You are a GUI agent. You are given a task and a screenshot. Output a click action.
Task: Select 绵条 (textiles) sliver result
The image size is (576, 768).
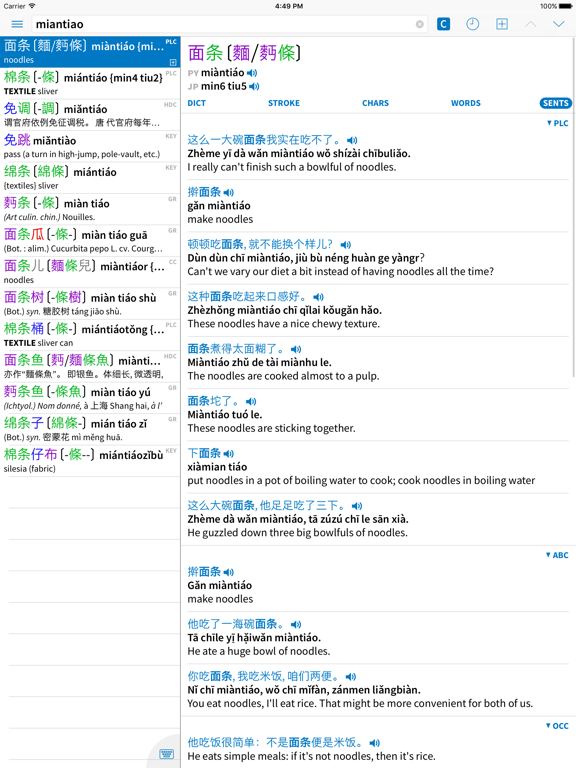click(90, 178)
